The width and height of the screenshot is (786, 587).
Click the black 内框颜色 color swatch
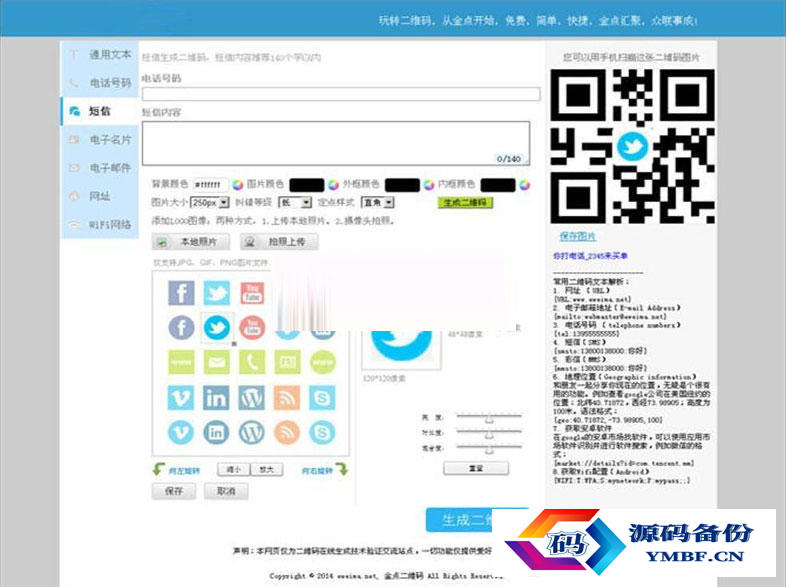coord(498,185)
